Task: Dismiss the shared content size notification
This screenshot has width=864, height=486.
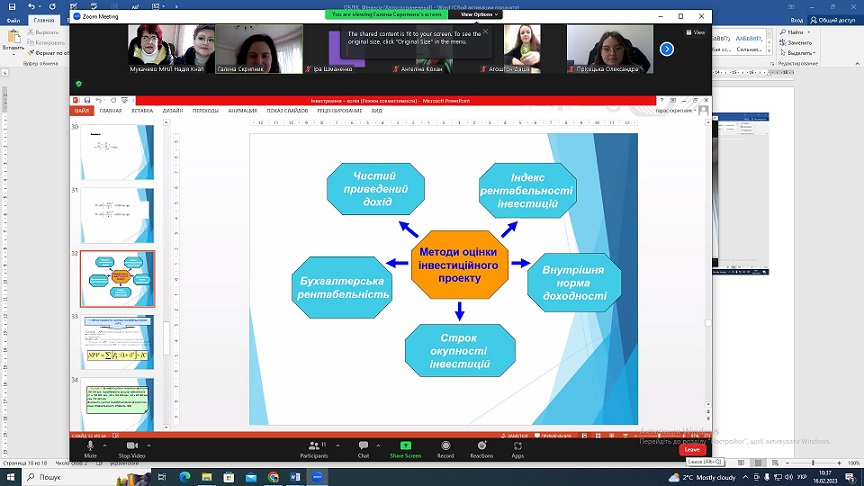Action: point(485,31)
